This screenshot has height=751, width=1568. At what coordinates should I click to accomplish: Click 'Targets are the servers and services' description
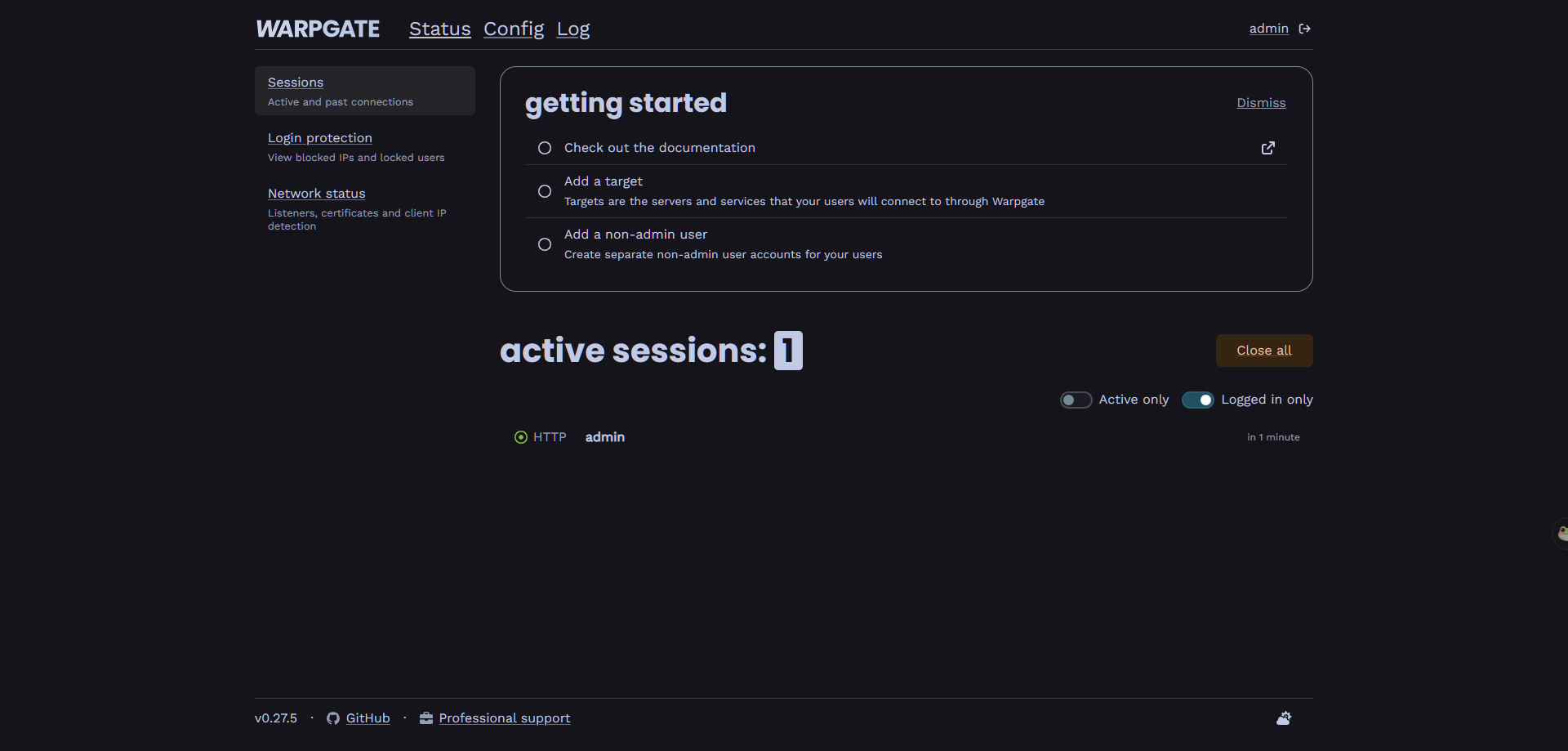coord(804,202)
